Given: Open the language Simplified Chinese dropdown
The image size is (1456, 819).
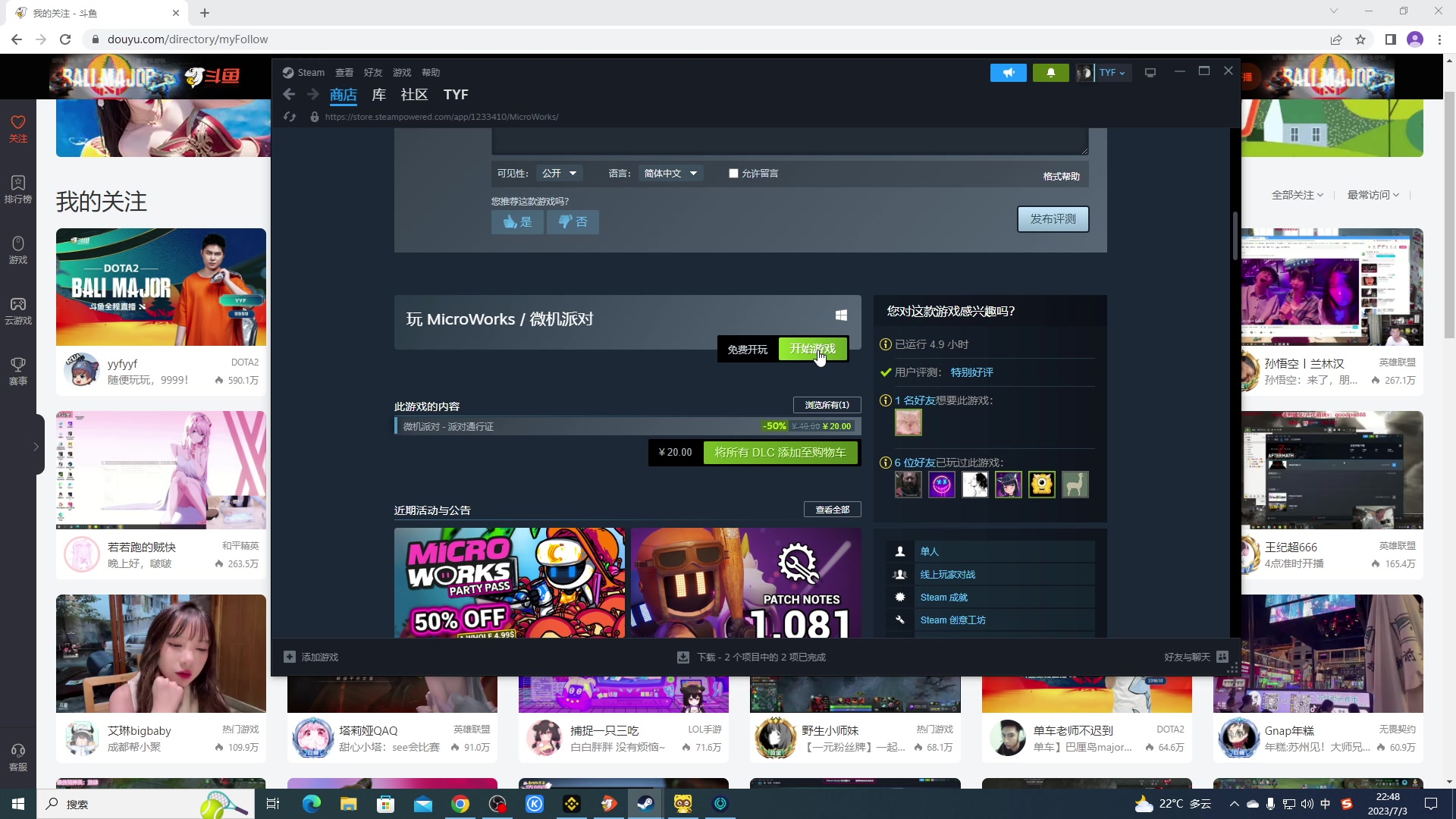Looking at the screenshot, I should pyautogui.click(x=670, y=174).
